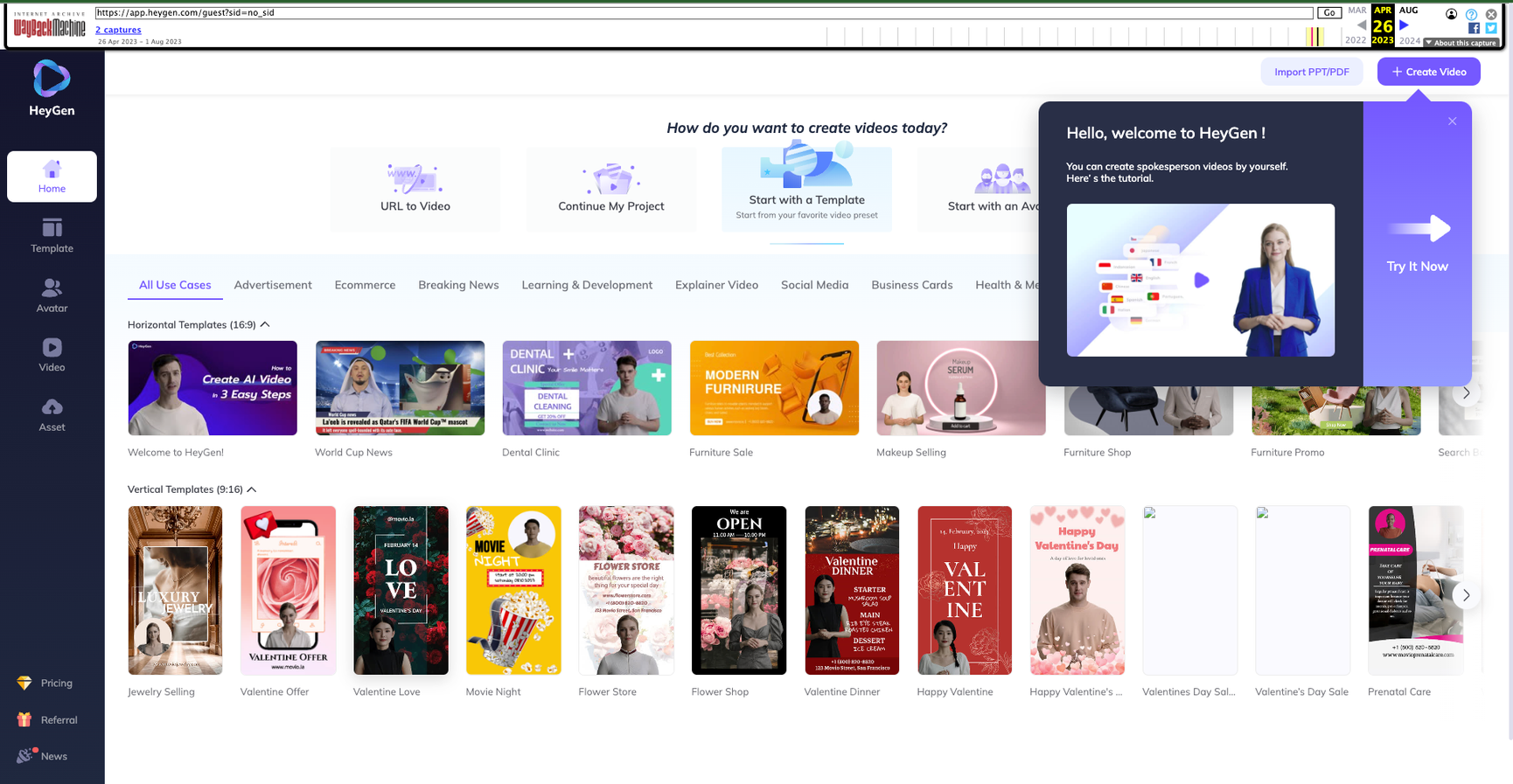The height and width of the screenshot is (784, 1513).
Task: Select the All Use Cases tab
Action: (x=175, y=285)
